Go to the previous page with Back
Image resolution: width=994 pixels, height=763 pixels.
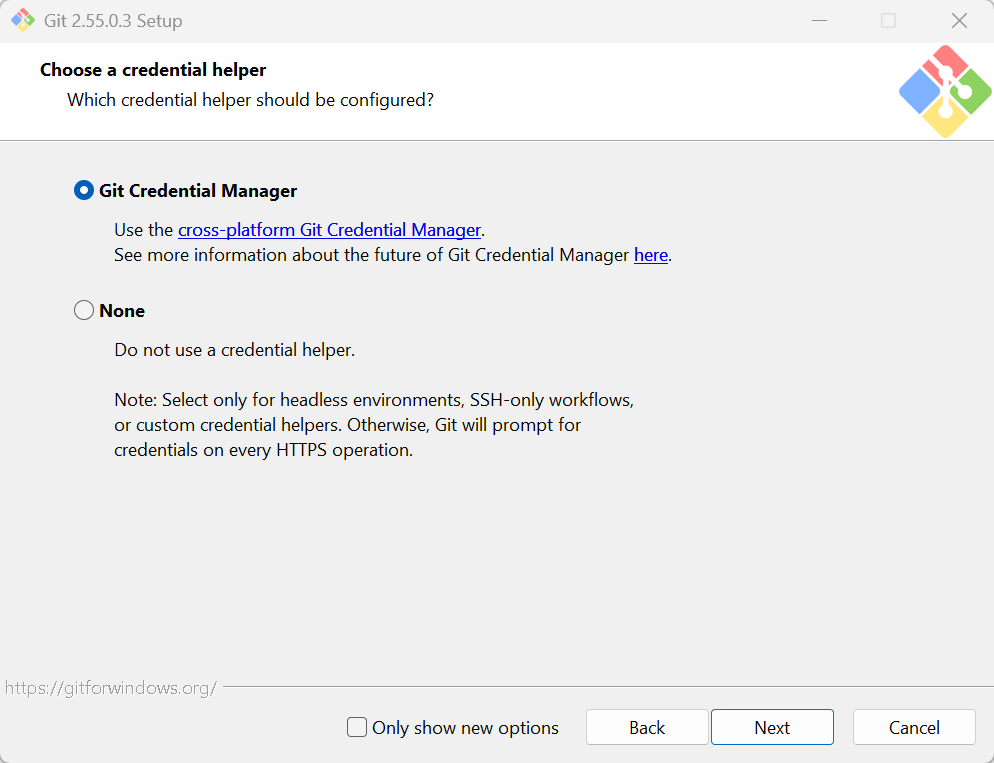point(647,727)
